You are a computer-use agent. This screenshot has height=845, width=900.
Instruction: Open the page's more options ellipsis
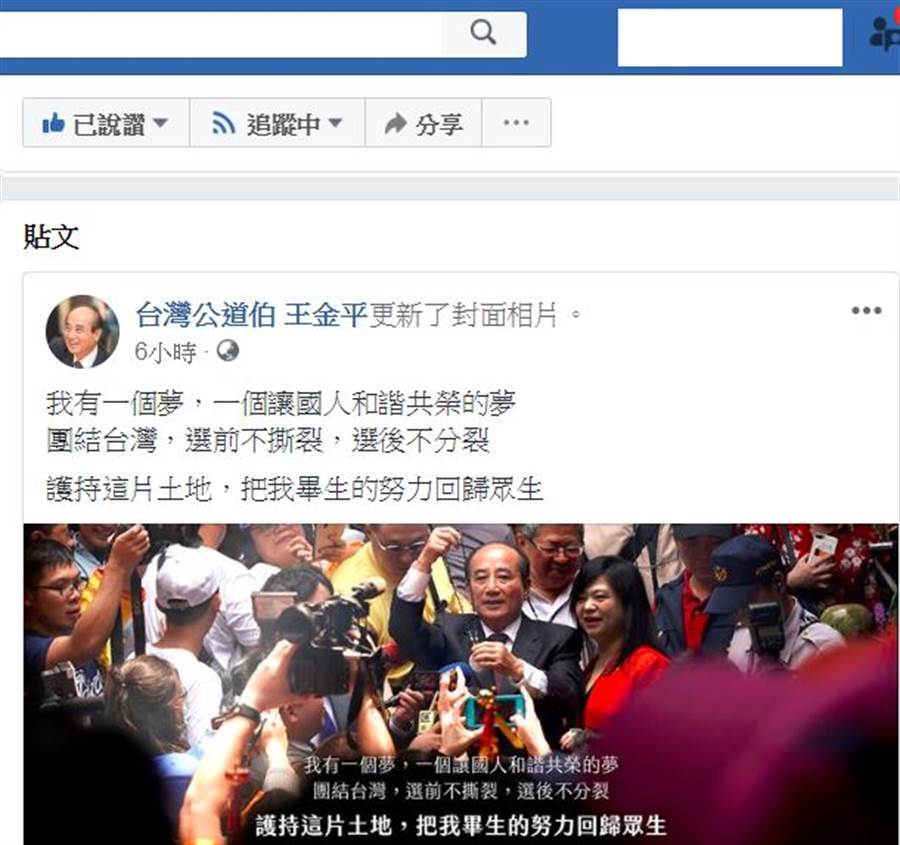pyautogui.click(x=516, y=122)
